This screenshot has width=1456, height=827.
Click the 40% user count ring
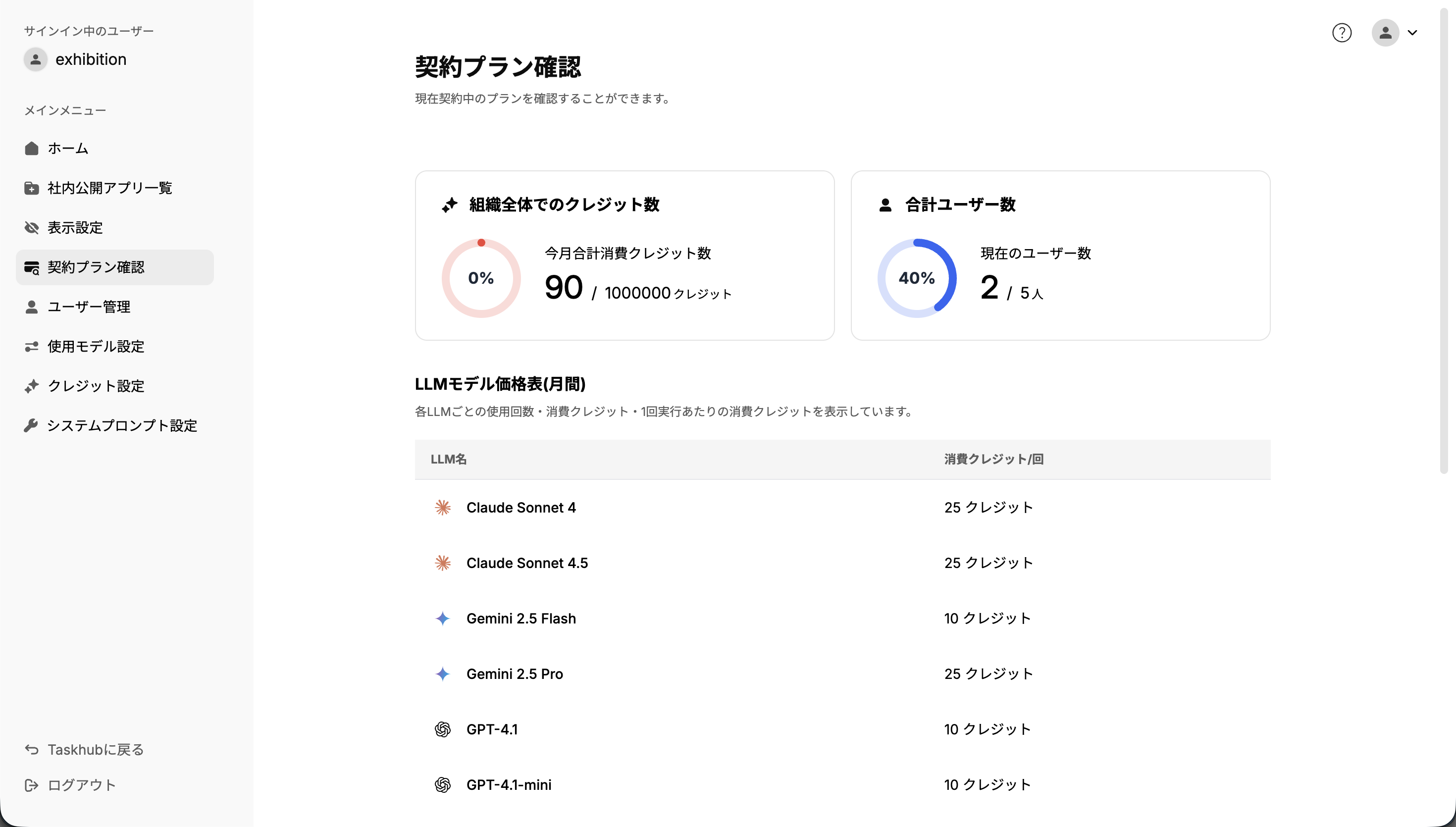click(x=917, y=278)
